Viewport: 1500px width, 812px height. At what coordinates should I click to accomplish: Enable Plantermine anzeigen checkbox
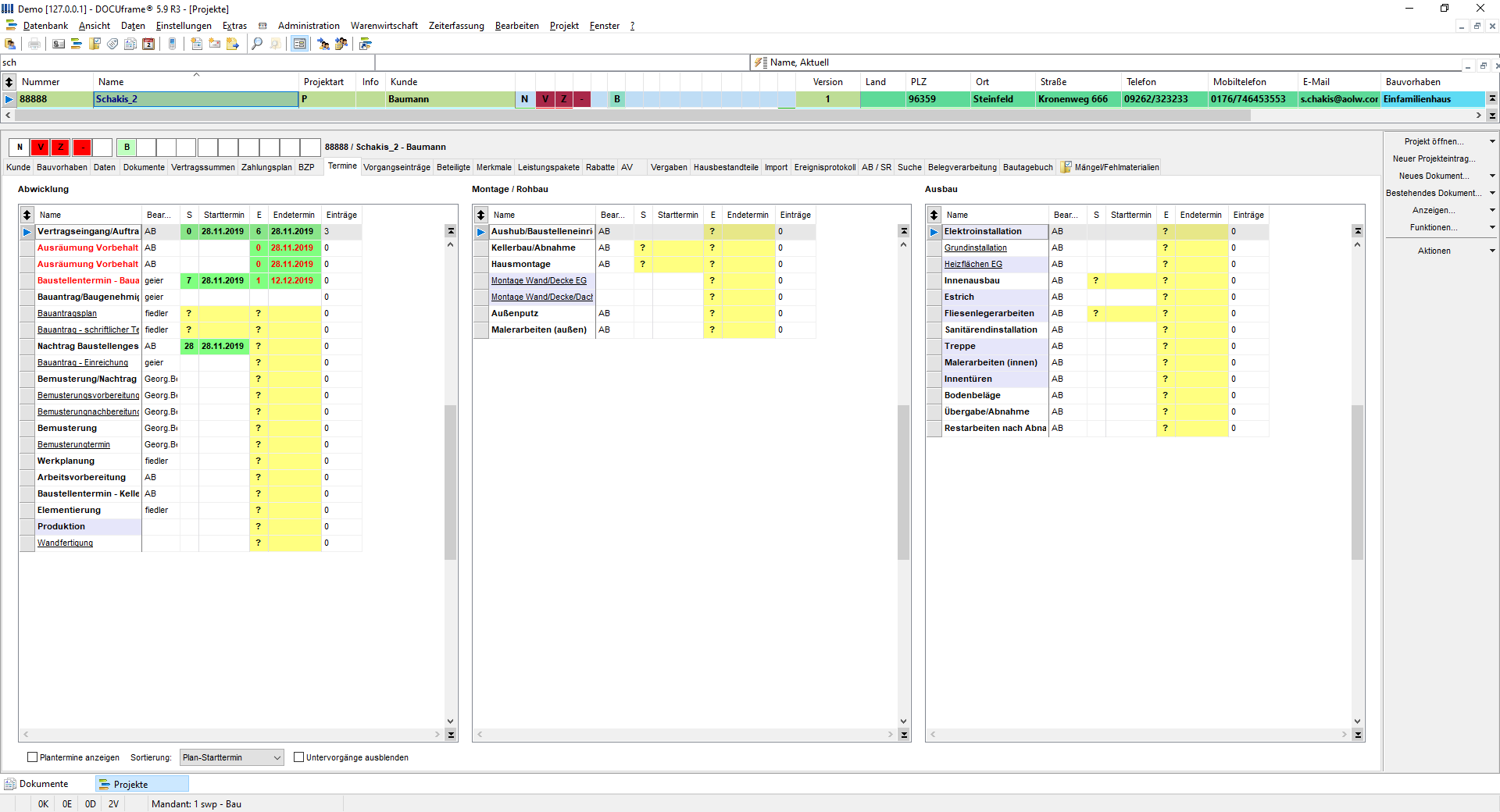[x=32, y=757]
